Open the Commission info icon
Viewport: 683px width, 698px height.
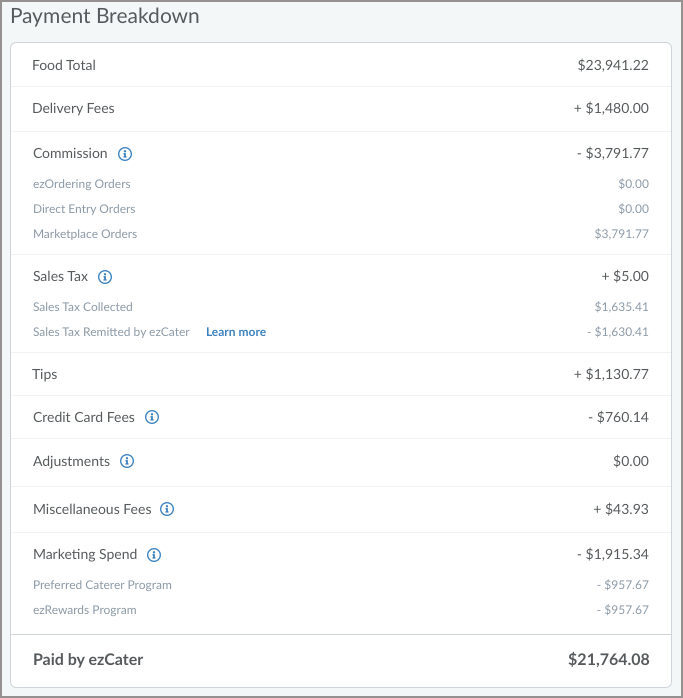(x=125, y=154)
